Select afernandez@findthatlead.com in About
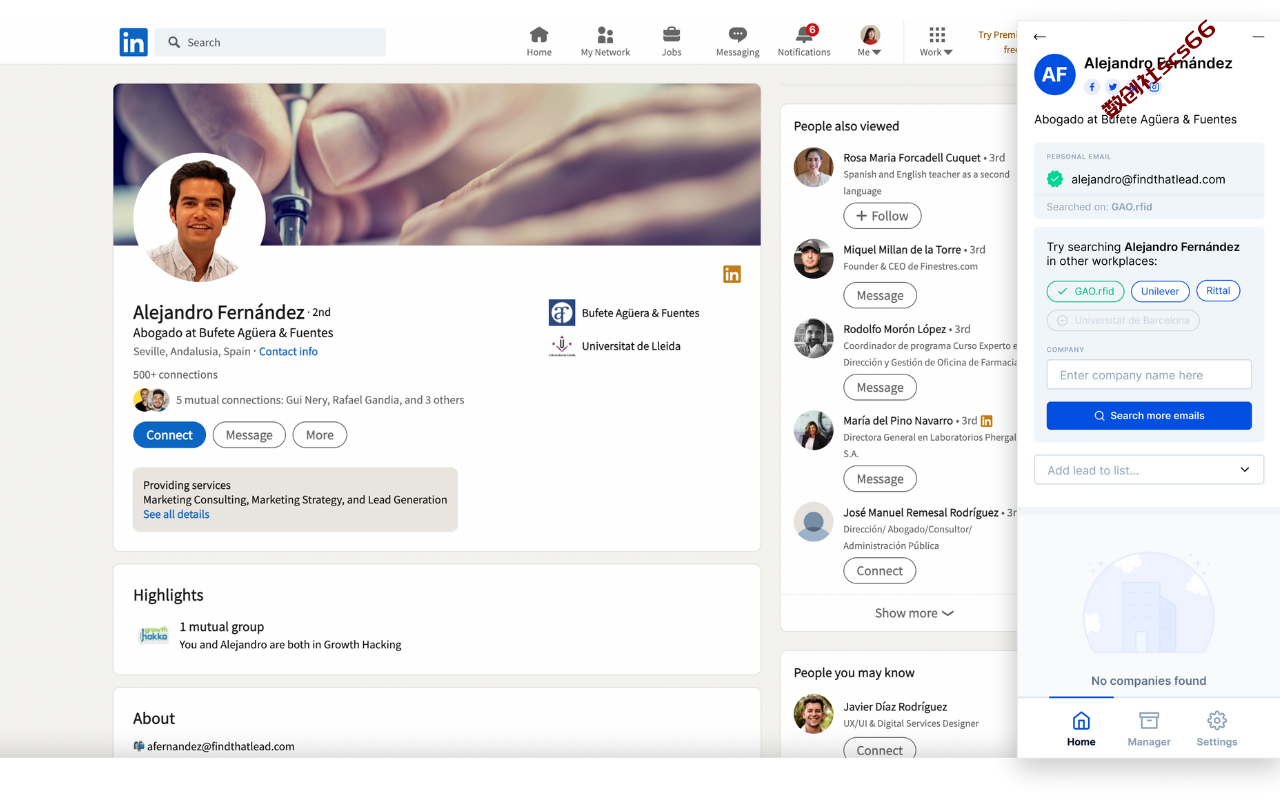The height and width of the screenshot is (800, 1280). tap(221, 746)
